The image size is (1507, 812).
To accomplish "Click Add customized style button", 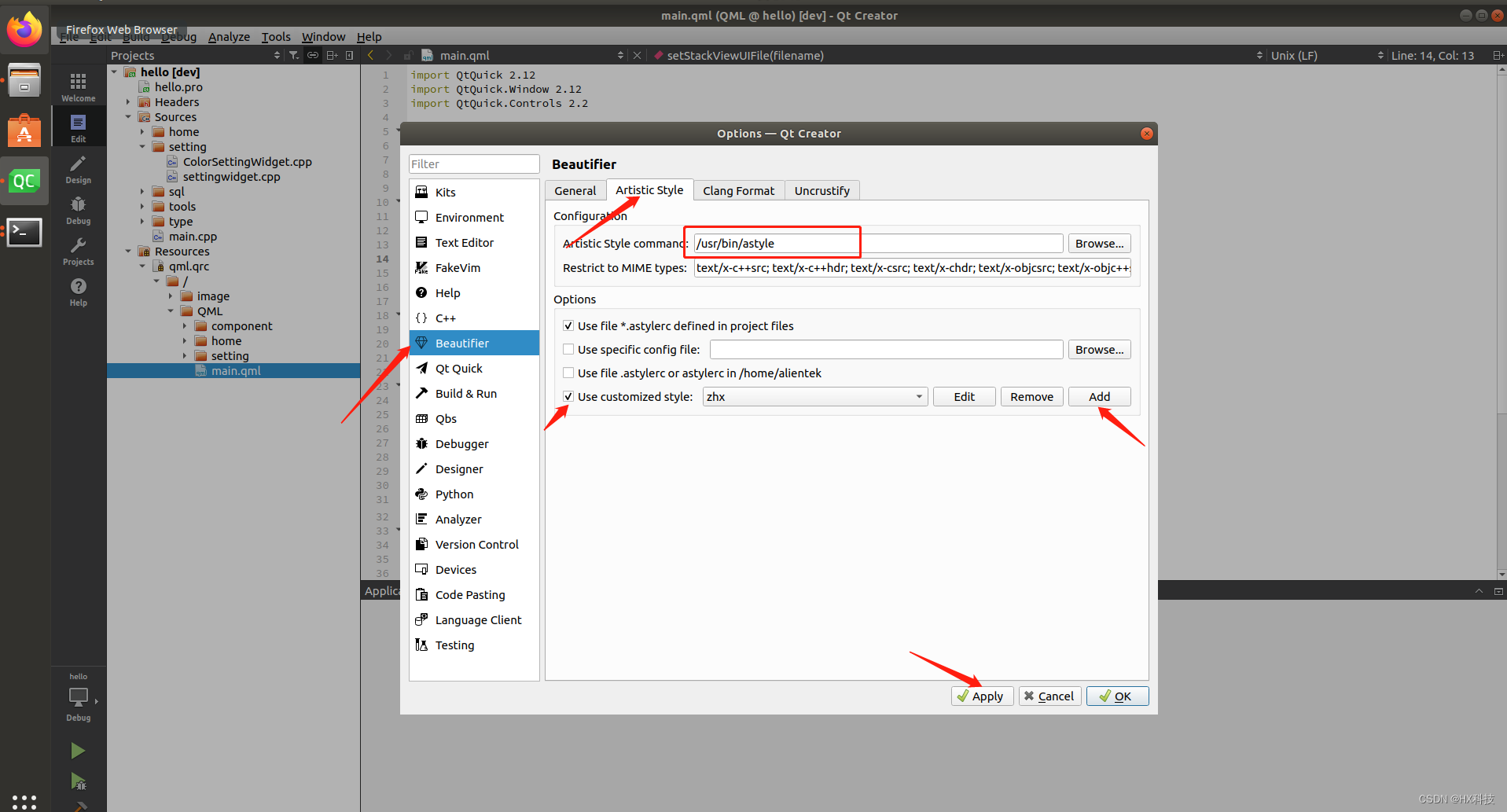I will pyautogui.click(x=1099, y=396).
